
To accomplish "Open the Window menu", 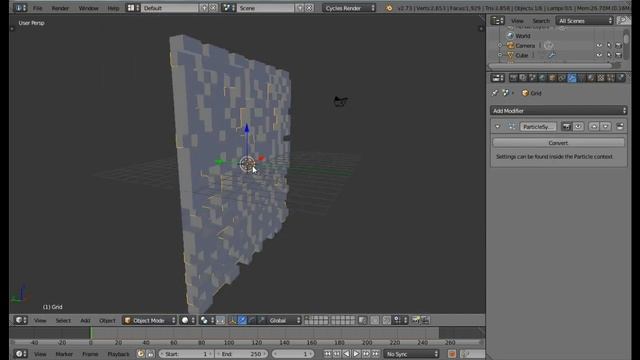I will tap(88, 8).
